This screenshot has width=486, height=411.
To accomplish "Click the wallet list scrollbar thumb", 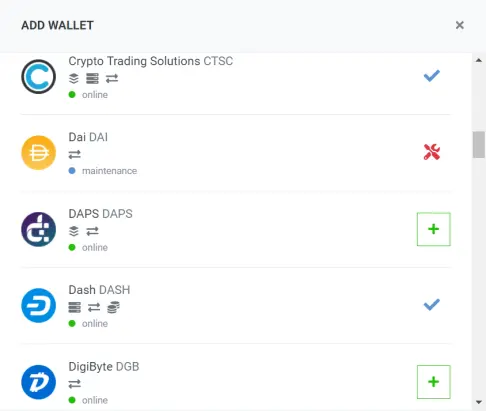I will tap(479, 145).
